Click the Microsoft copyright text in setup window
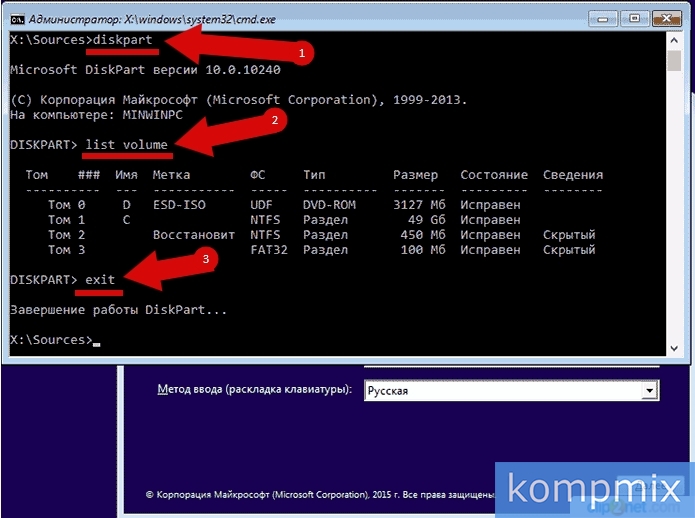Screen dimensions: 695x518 (320, 495)
